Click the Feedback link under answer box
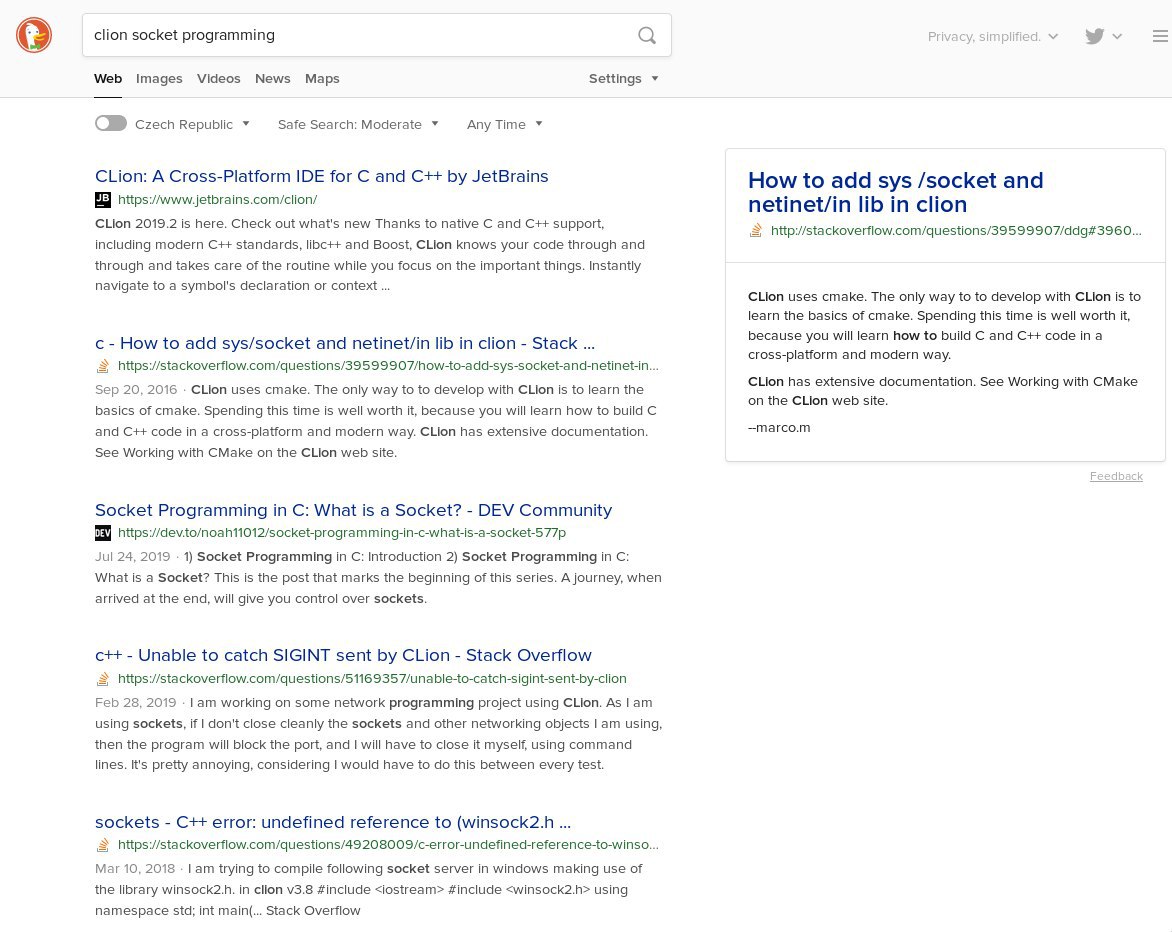Screen dimensions: 1172x932 [1116, 476]
